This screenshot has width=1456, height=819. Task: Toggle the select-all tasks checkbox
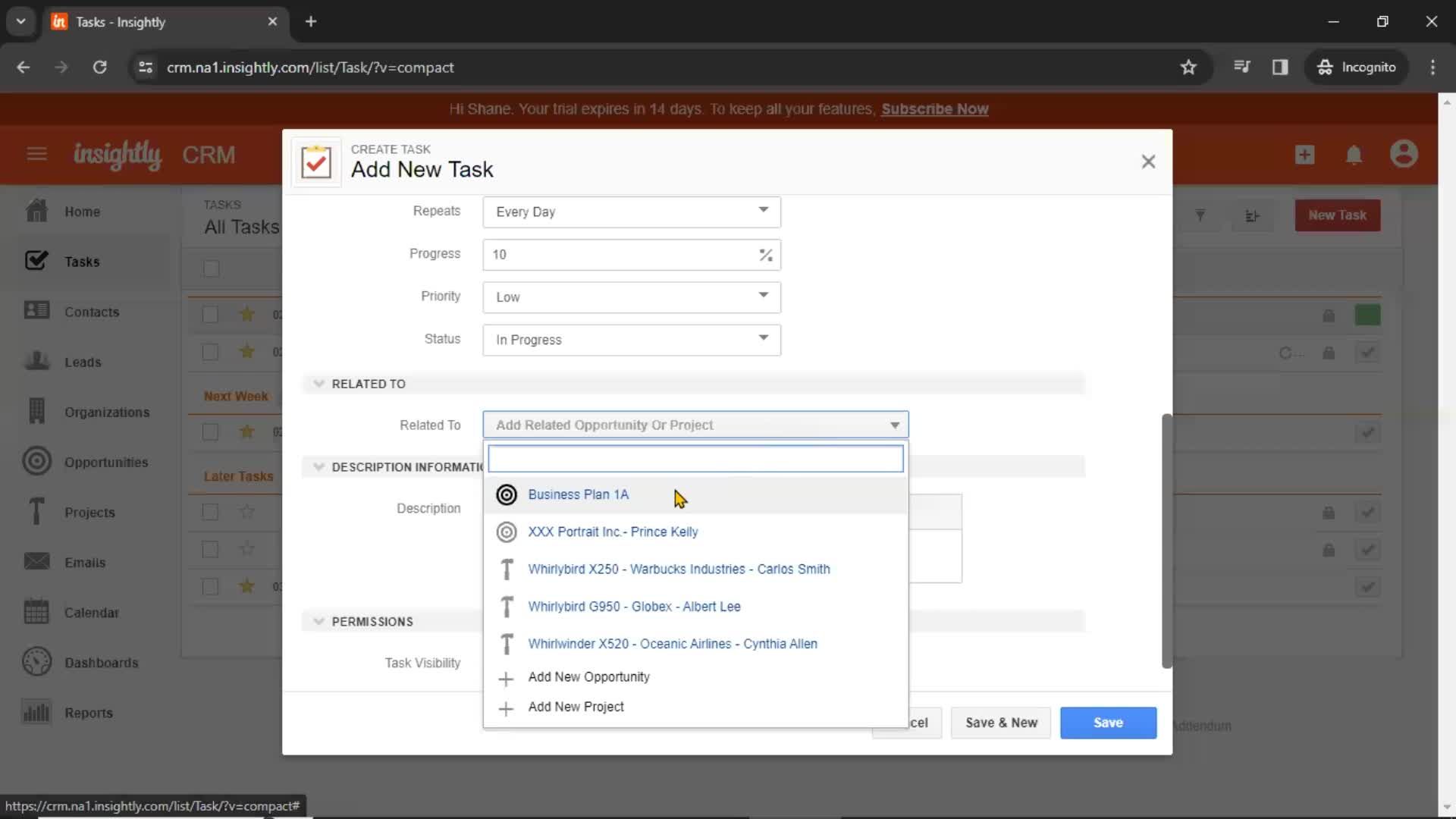[211, 268]
